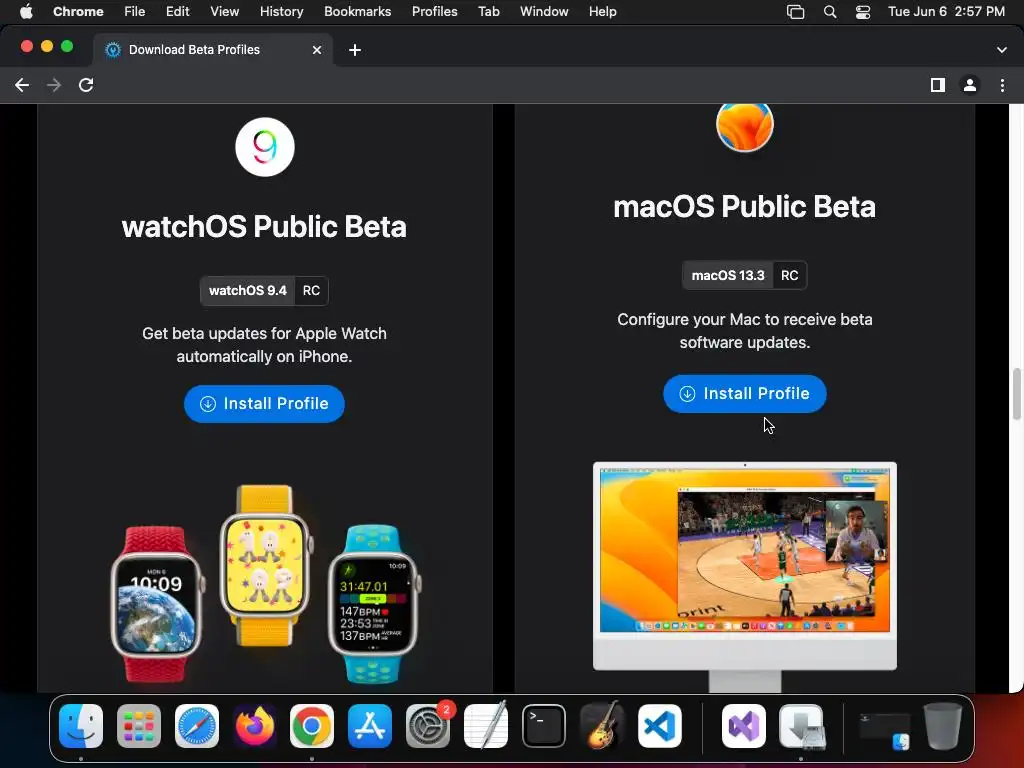Open Launchpad from the Dock
The image size is (1024, 768).
(x=138, y=726)
